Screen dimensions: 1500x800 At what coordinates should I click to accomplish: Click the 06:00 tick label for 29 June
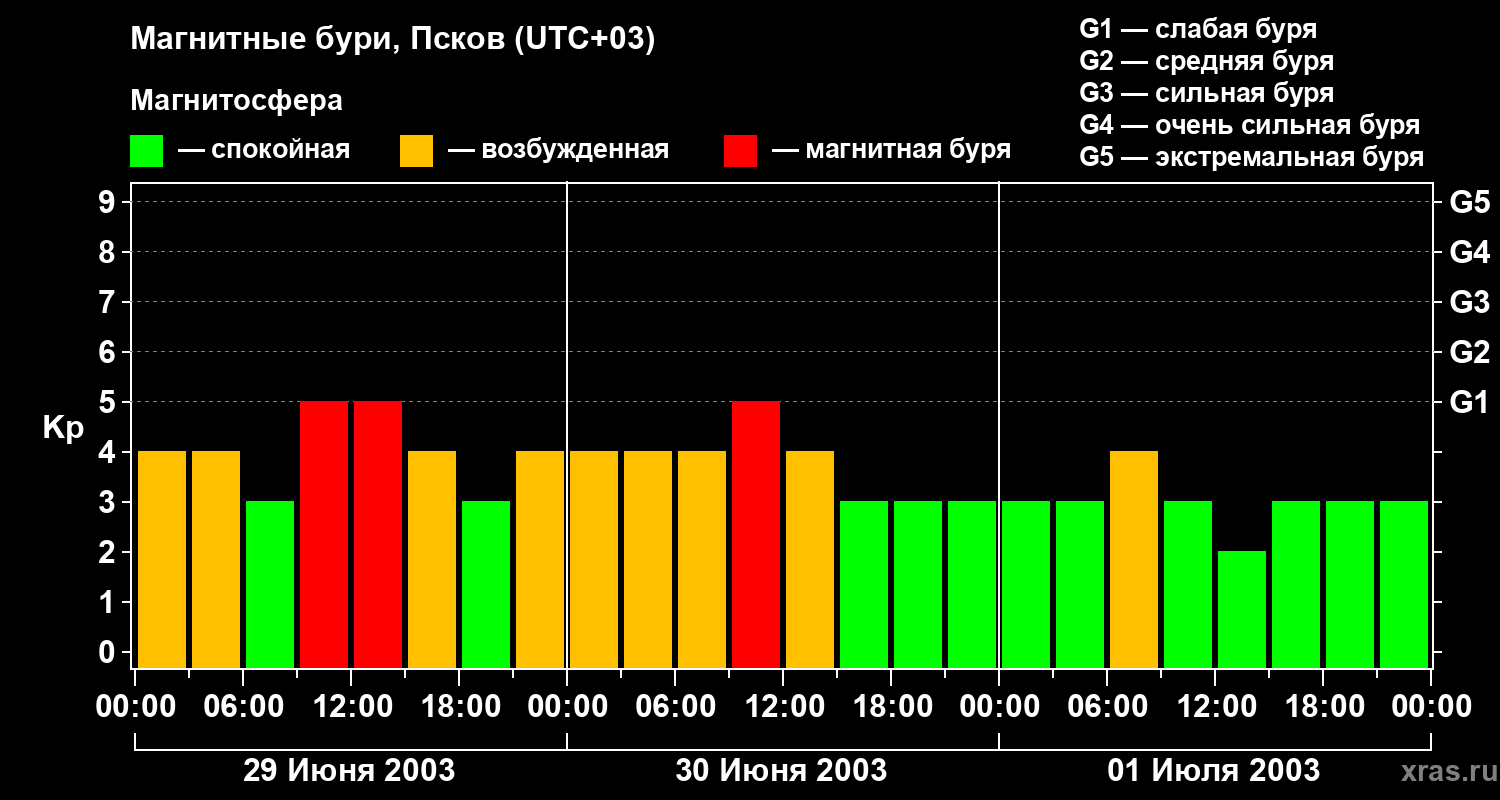click(243, 707)
